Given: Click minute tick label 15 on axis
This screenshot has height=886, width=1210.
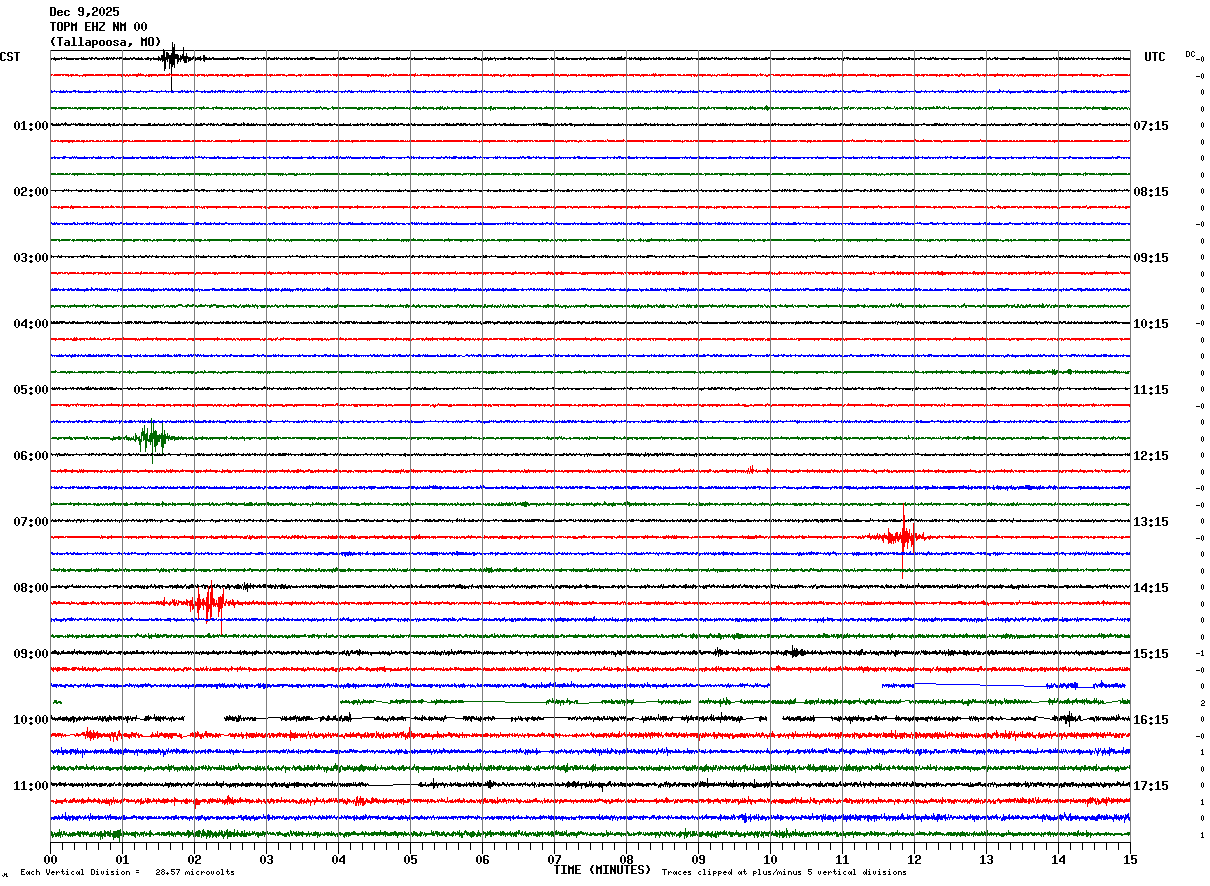Looking at the screenshot, I should (x=1130, y=859).
